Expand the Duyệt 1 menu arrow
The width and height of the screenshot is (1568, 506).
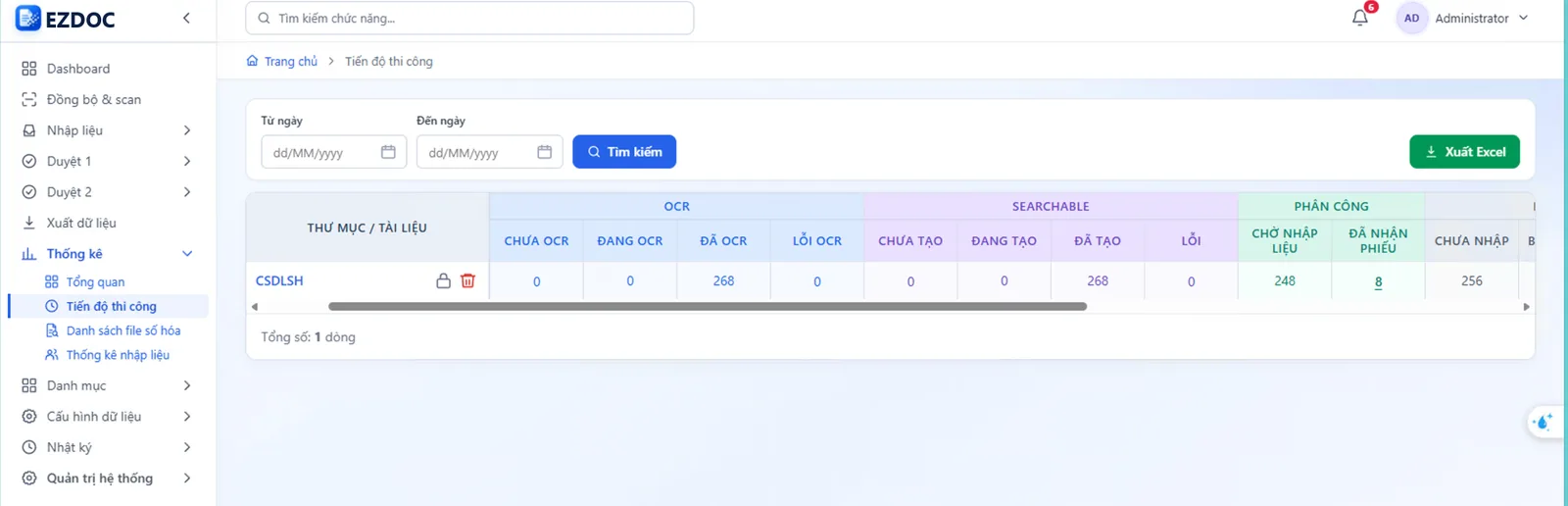pos(187,162)
